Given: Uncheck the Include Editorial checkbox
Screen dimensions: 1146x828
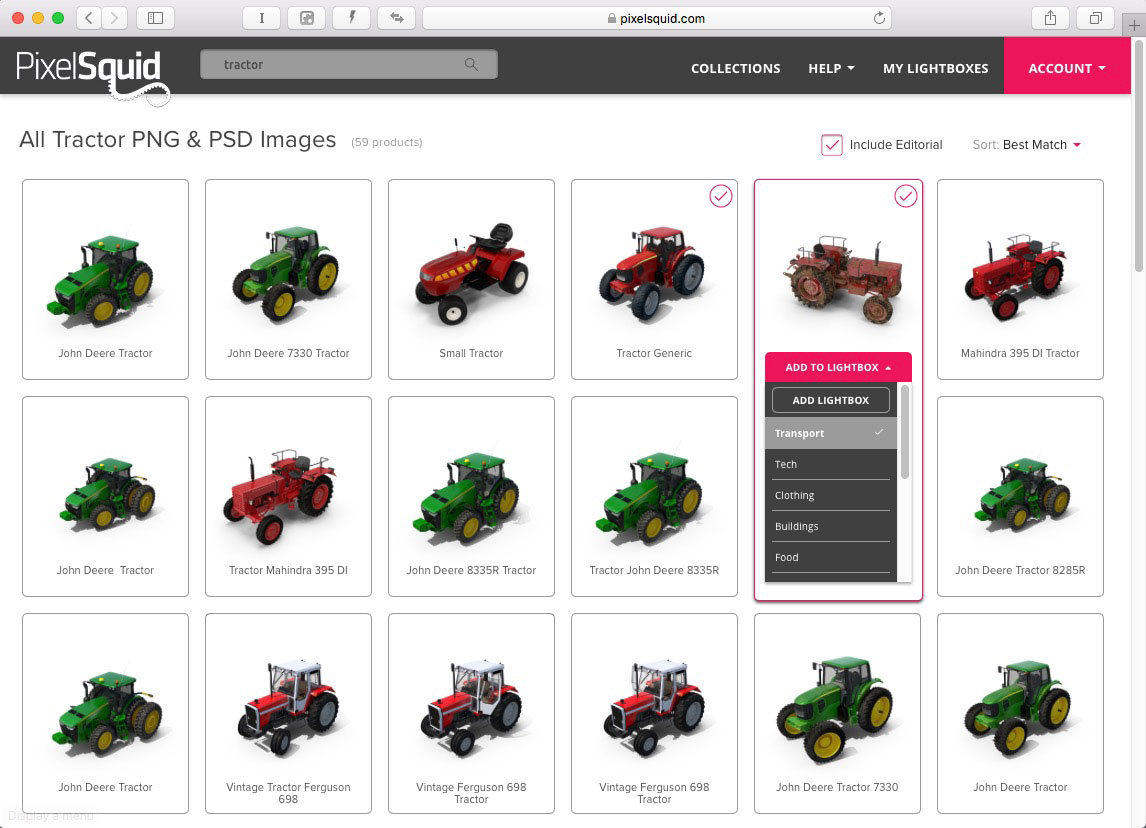Looking at the screenshot, I should [x=831, y=145].
